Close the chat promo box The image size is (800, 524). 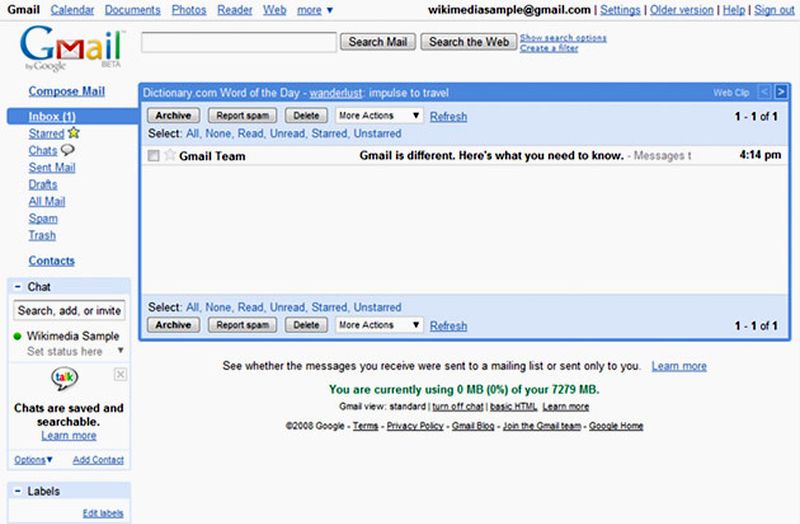[x=120, y=375]
